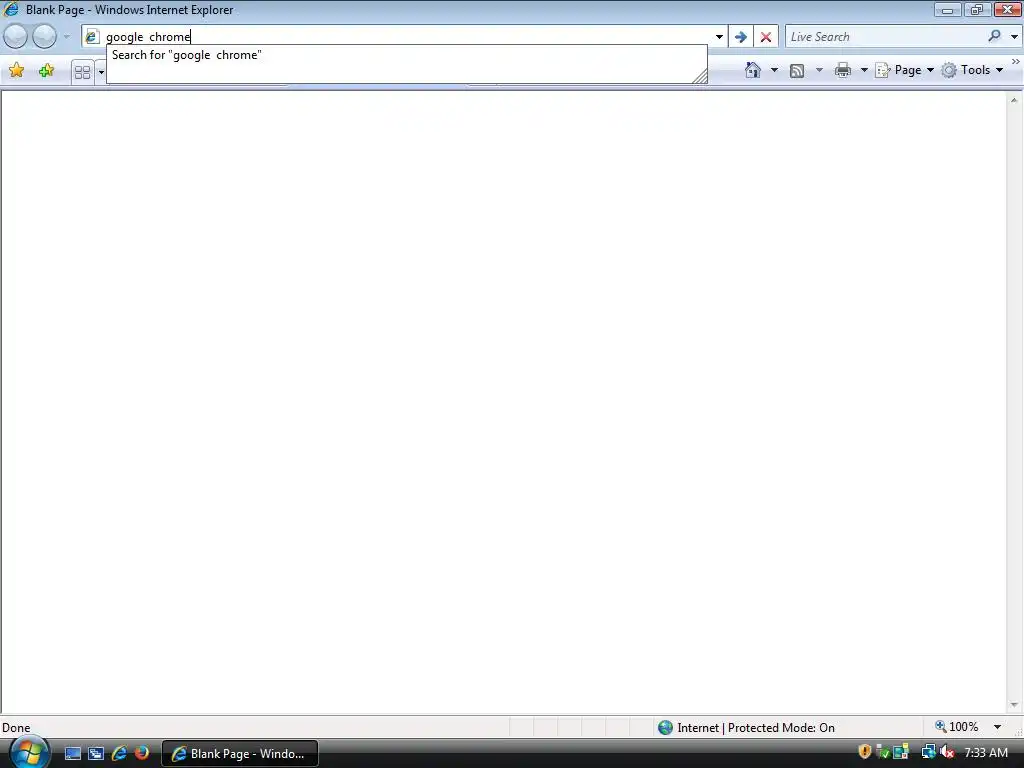
Task: Click the Add to Favorites icon
Action: coord(46,71)
